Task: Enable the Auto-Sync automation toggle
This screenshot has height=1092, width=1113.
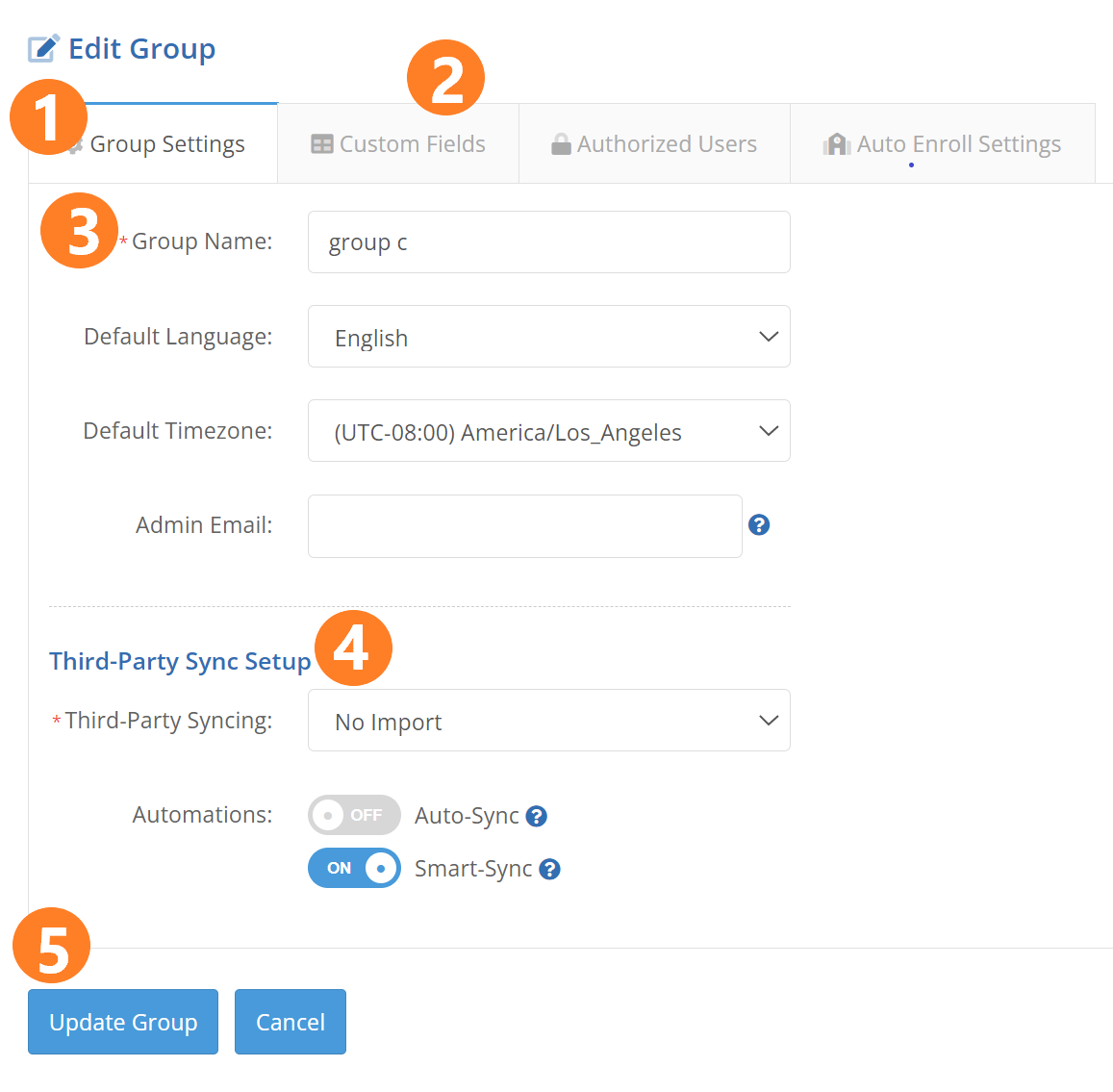Action: [x=354, y=815]
